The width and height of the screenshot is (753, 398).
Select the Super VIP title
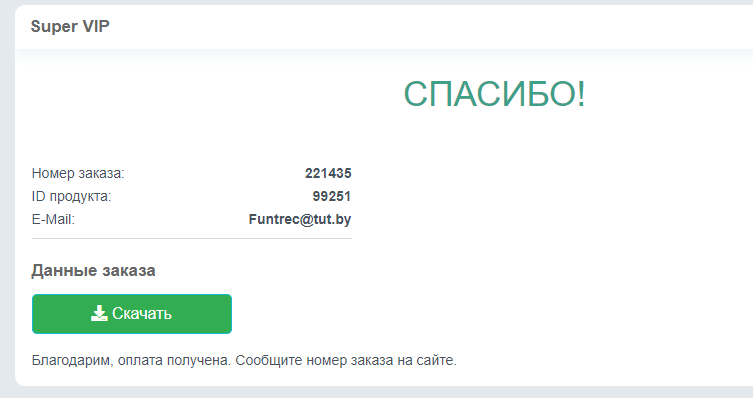(70, 26)
